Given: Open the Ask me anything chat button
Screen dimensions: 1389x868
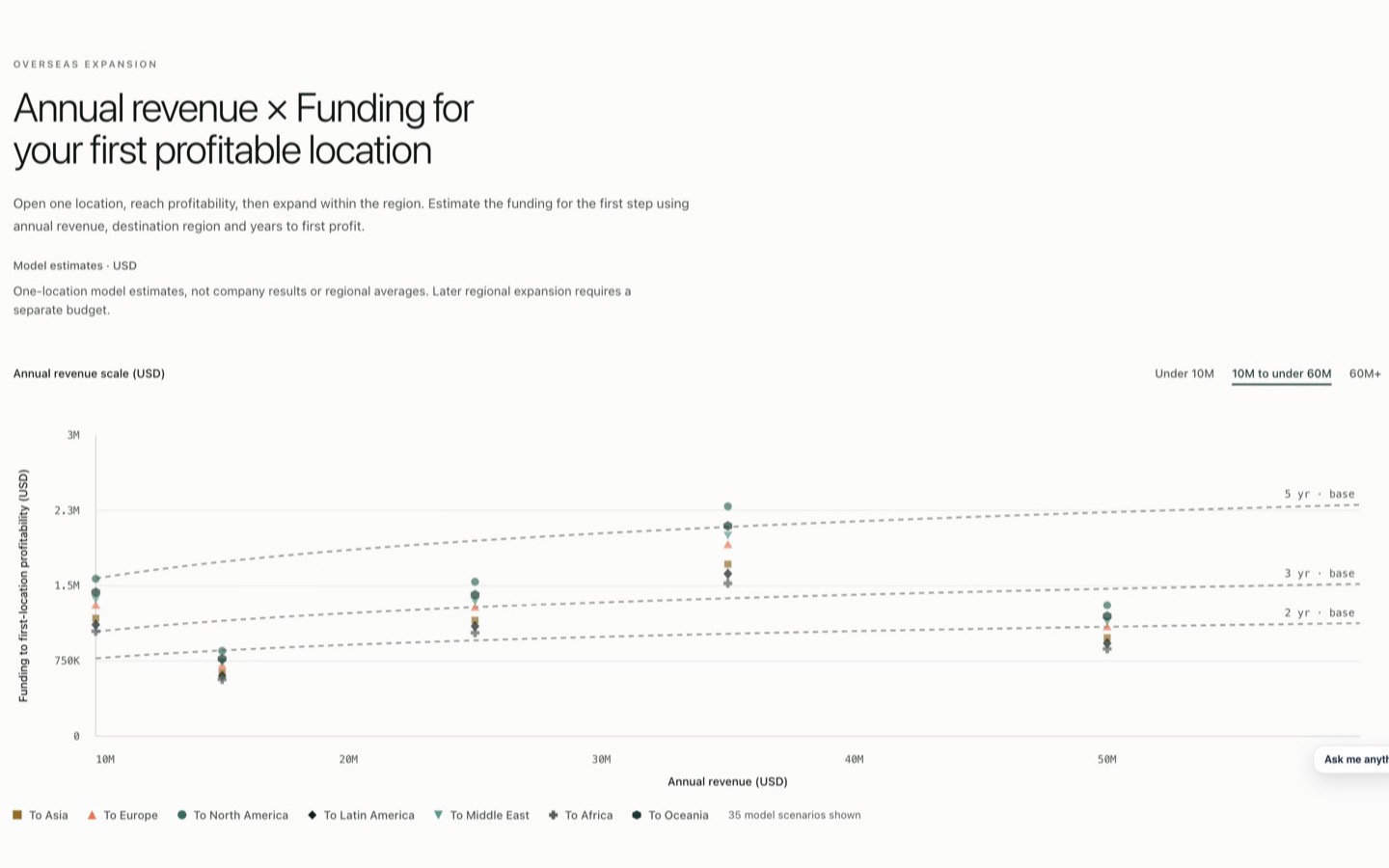Looking at the screenshot, I should click(x=1352, y=759).
